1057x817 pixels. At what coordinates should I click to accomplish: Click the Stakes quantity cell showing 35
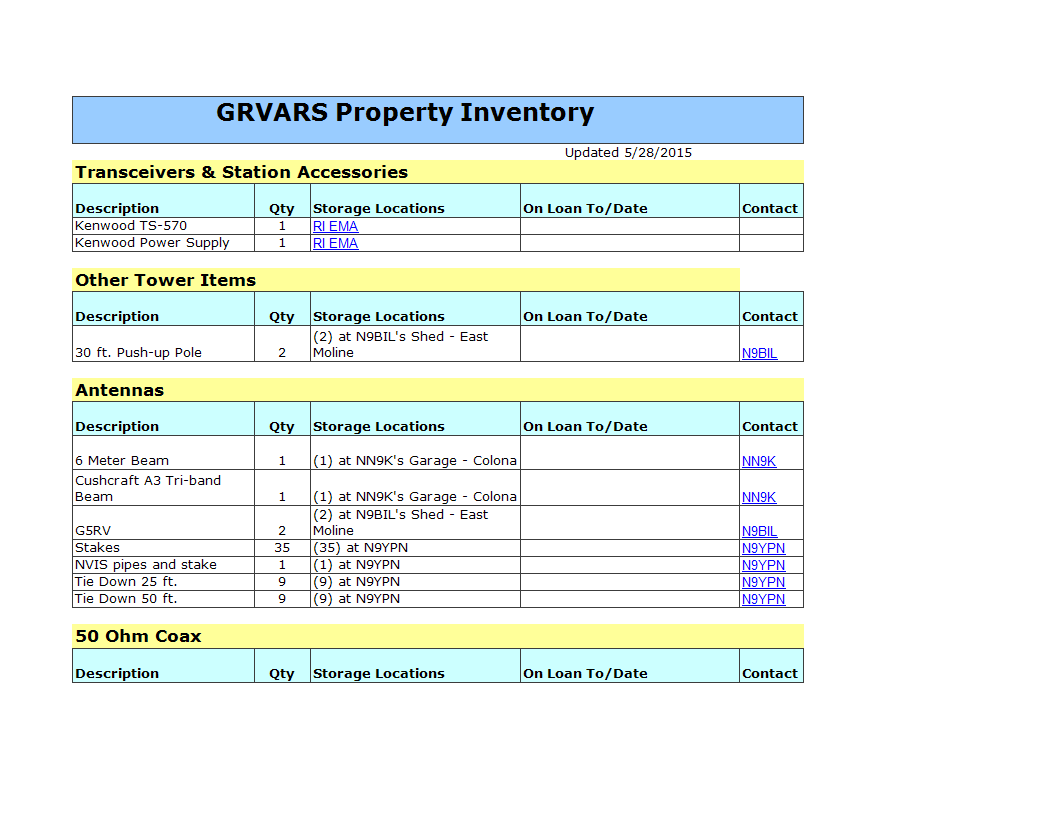(x=282, y=548)
